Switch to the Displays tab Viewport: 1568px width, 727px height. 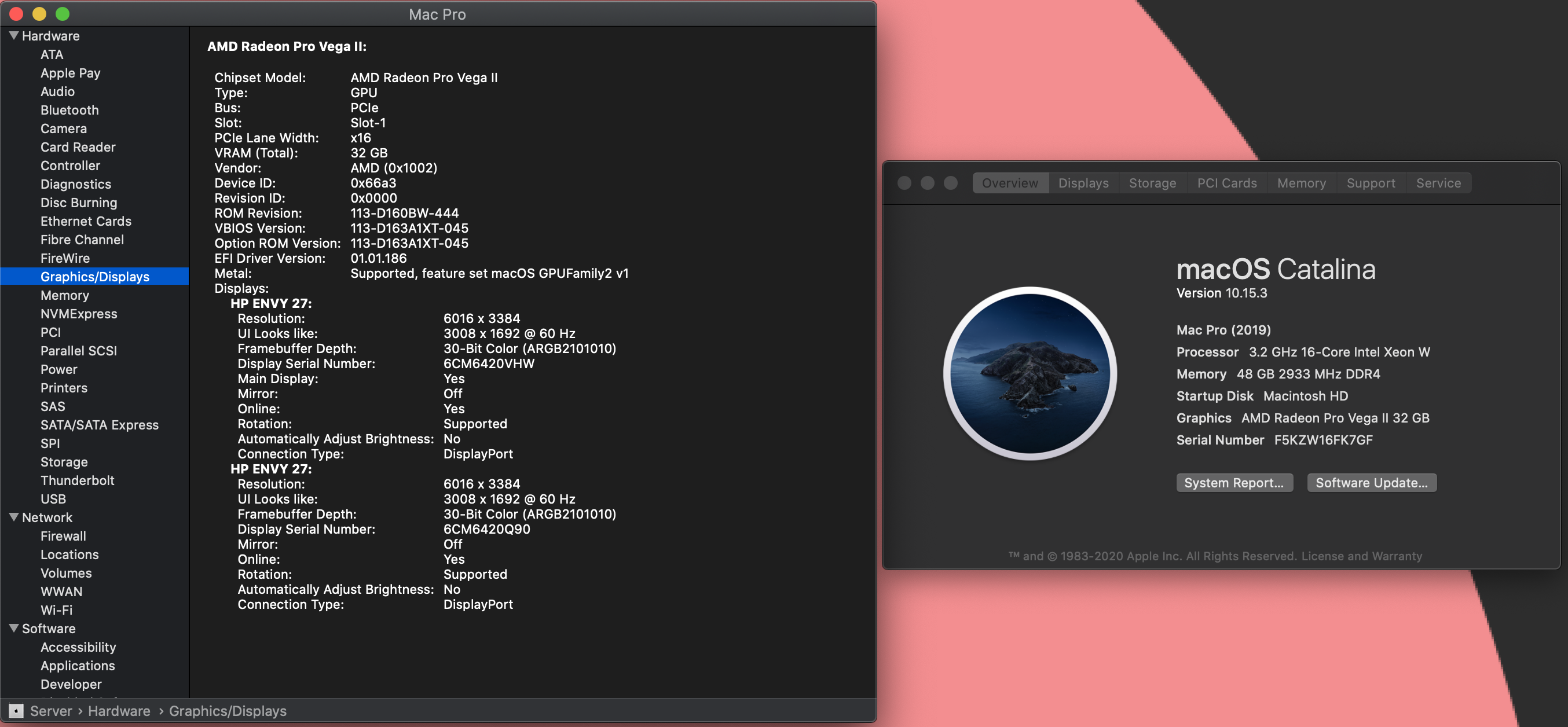[x=1083, y=183]
